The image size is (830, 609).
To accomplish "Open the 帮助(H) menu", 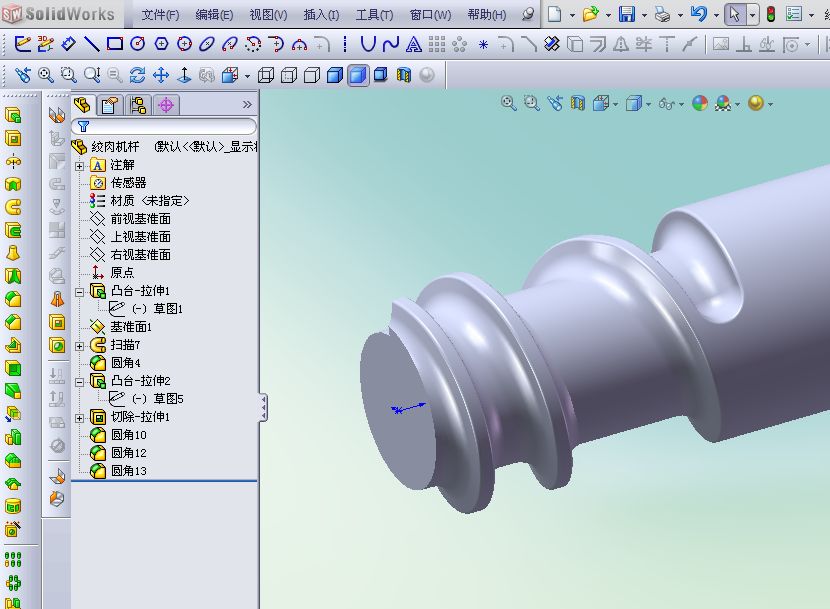I will click(x=487, y=15).
